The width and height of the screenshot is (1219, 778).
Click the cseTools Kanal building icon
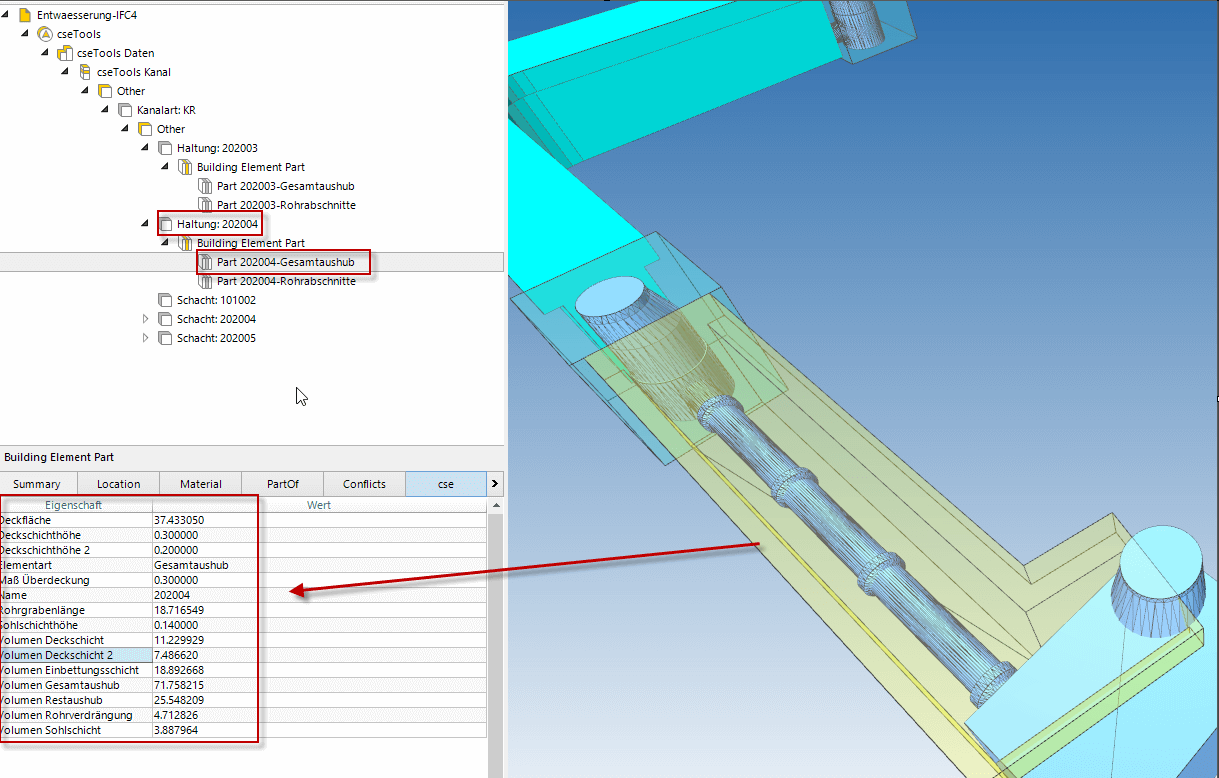(85, 72)
